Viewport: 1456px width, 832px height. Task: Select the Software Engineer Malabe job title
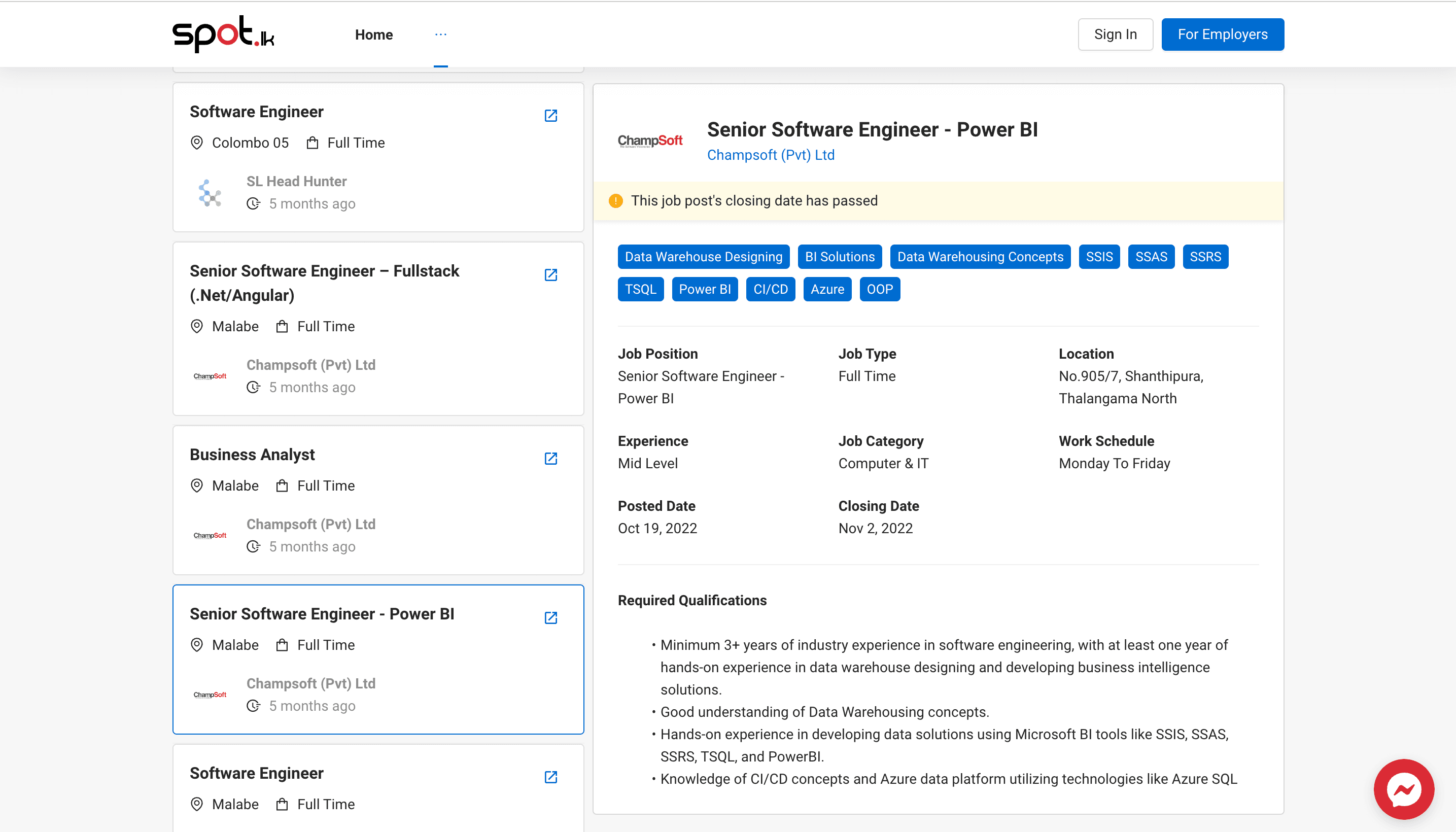pos(257,774)
